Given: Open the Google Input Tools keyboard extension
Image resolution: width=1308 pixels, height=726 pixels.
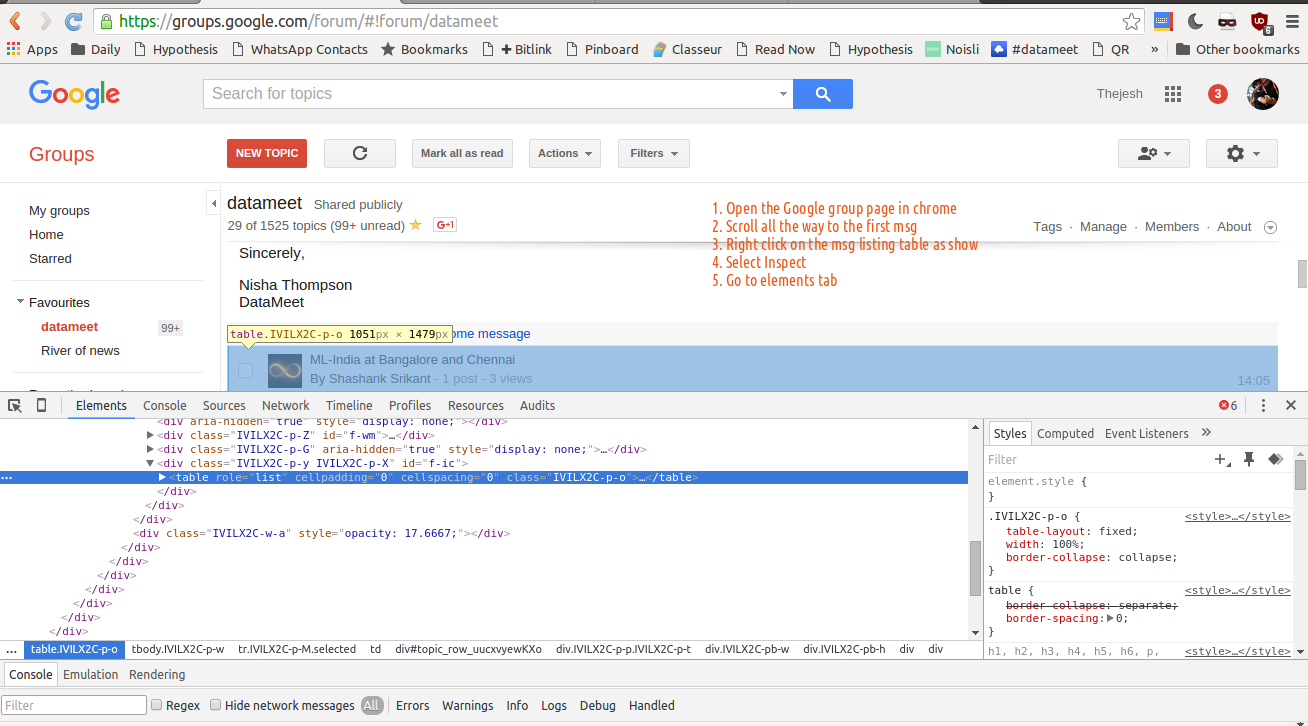Looking at the screenshot, I should pyautogui.click(x=1162, y=21).
